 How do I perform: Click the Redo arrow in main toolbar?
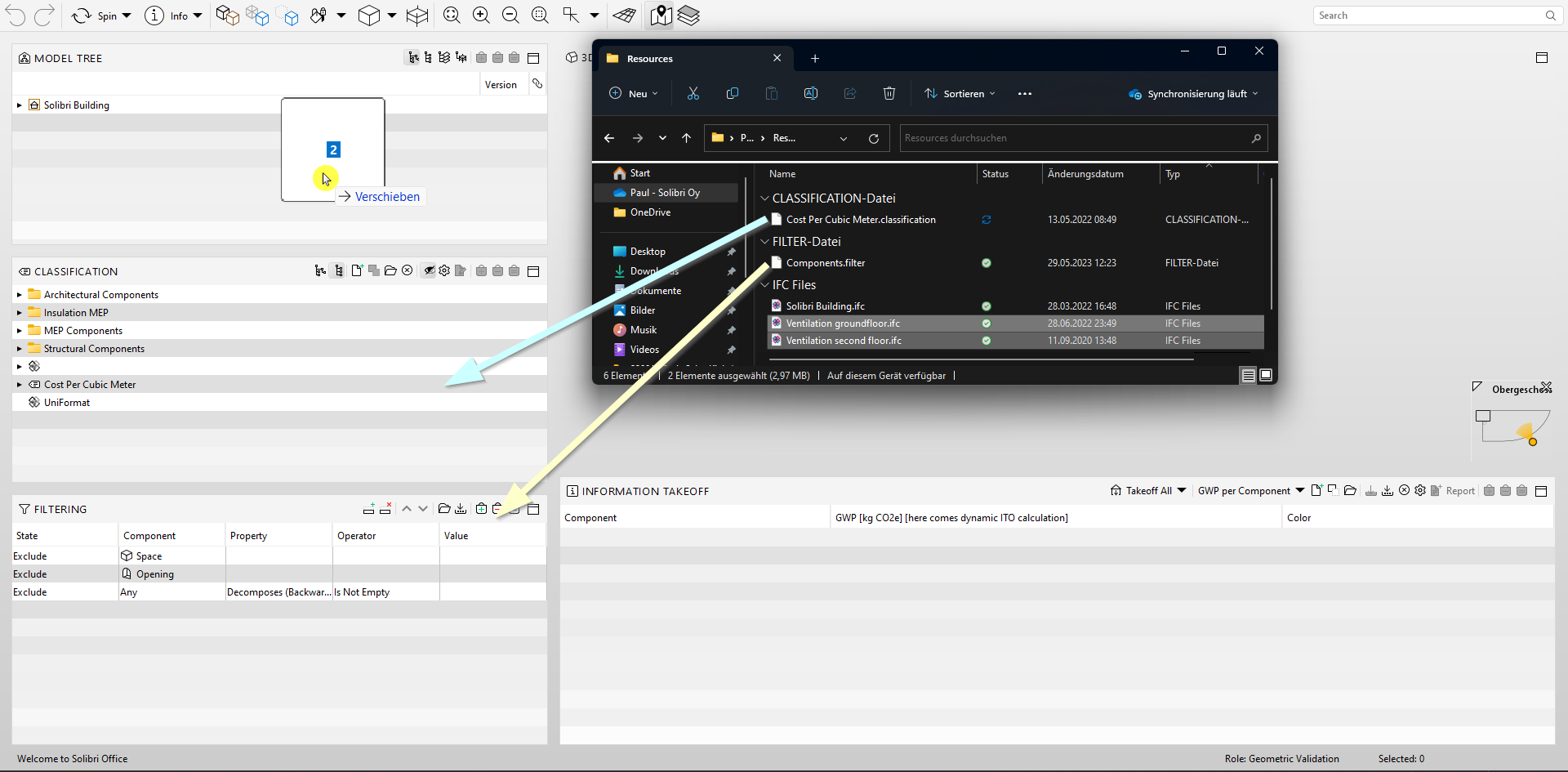[45, 15]
